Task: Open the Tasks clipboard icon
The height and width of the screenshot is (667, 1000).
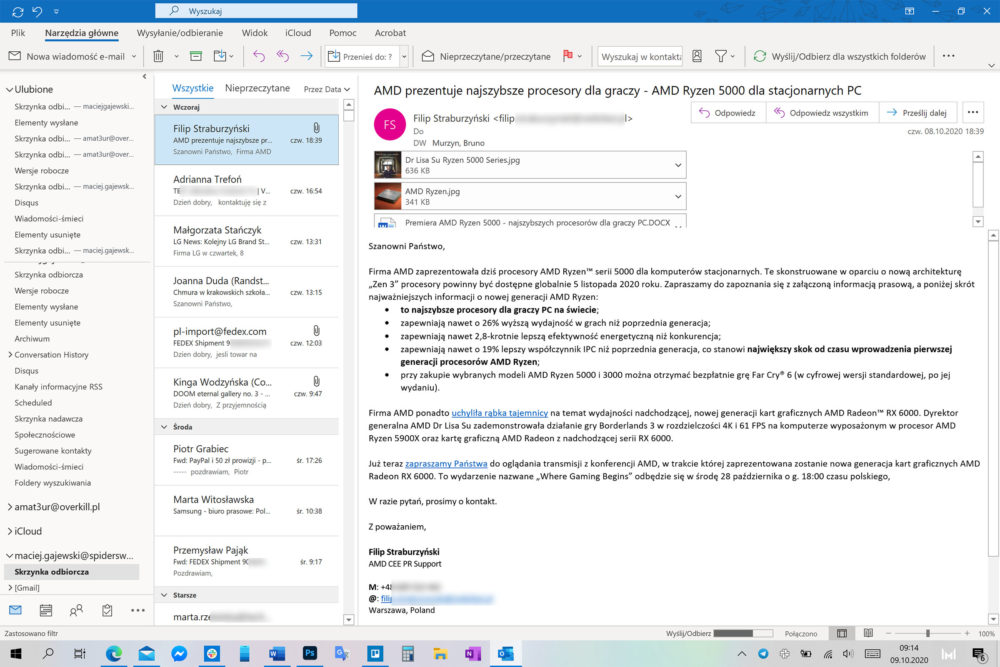Action: click(x=107, y=610)
